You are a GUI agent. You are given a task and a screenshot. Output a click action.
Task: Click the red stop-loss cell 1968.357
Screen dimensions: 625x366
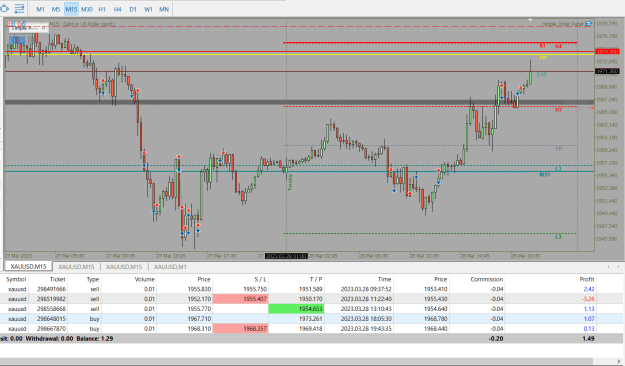241,329
